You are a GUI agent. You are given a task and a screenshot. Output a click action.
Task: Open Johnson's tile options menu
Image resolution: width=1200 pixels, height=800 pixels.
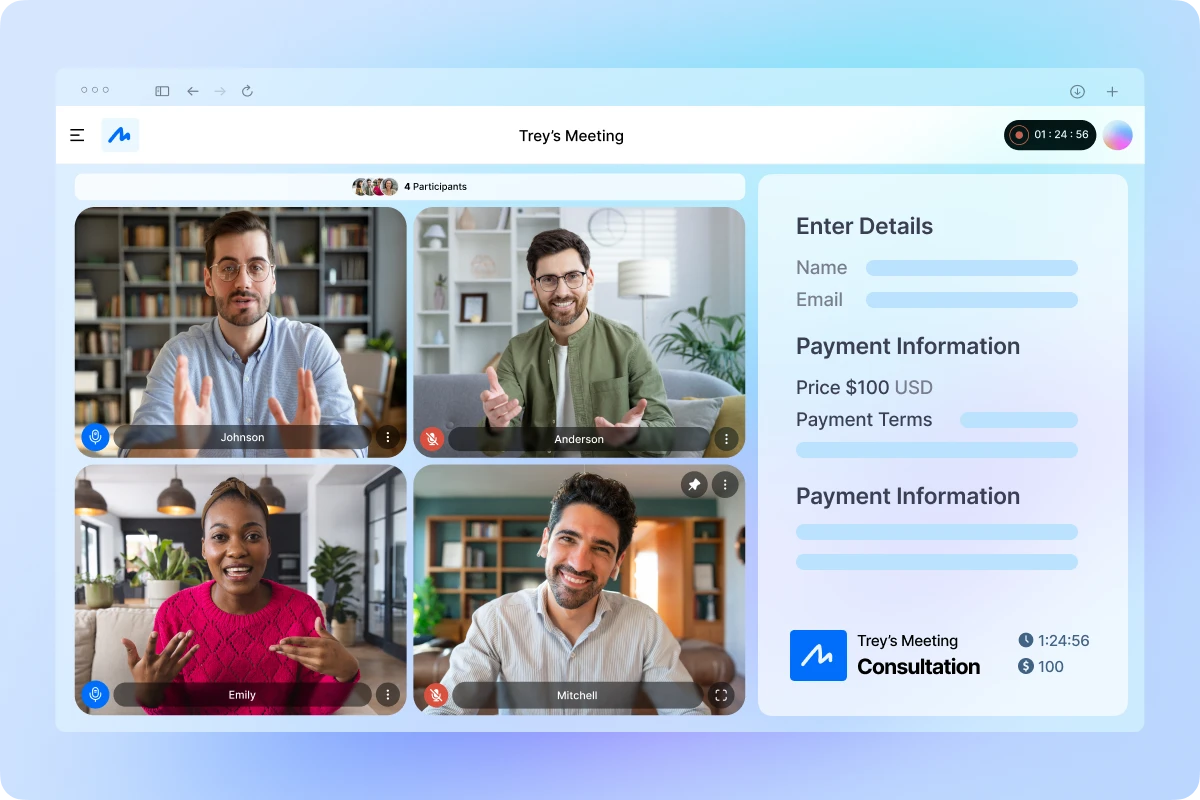pyautogui.click(x=389, y=437)
